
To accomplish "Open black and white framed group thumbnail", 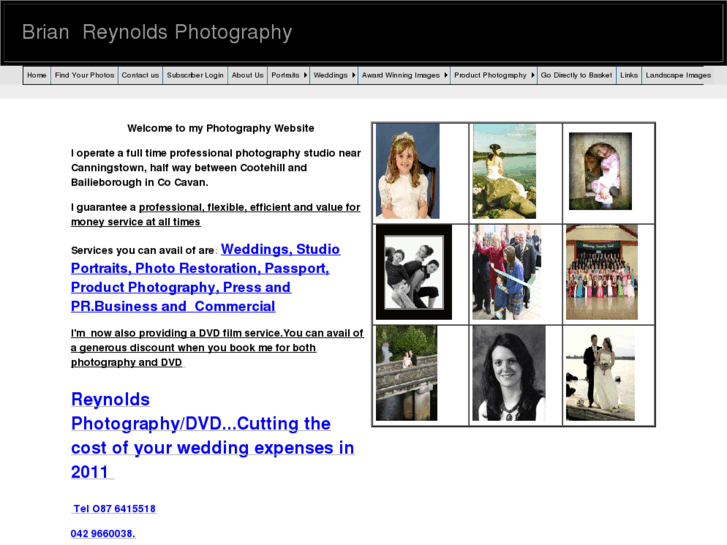I will (414, 272).
